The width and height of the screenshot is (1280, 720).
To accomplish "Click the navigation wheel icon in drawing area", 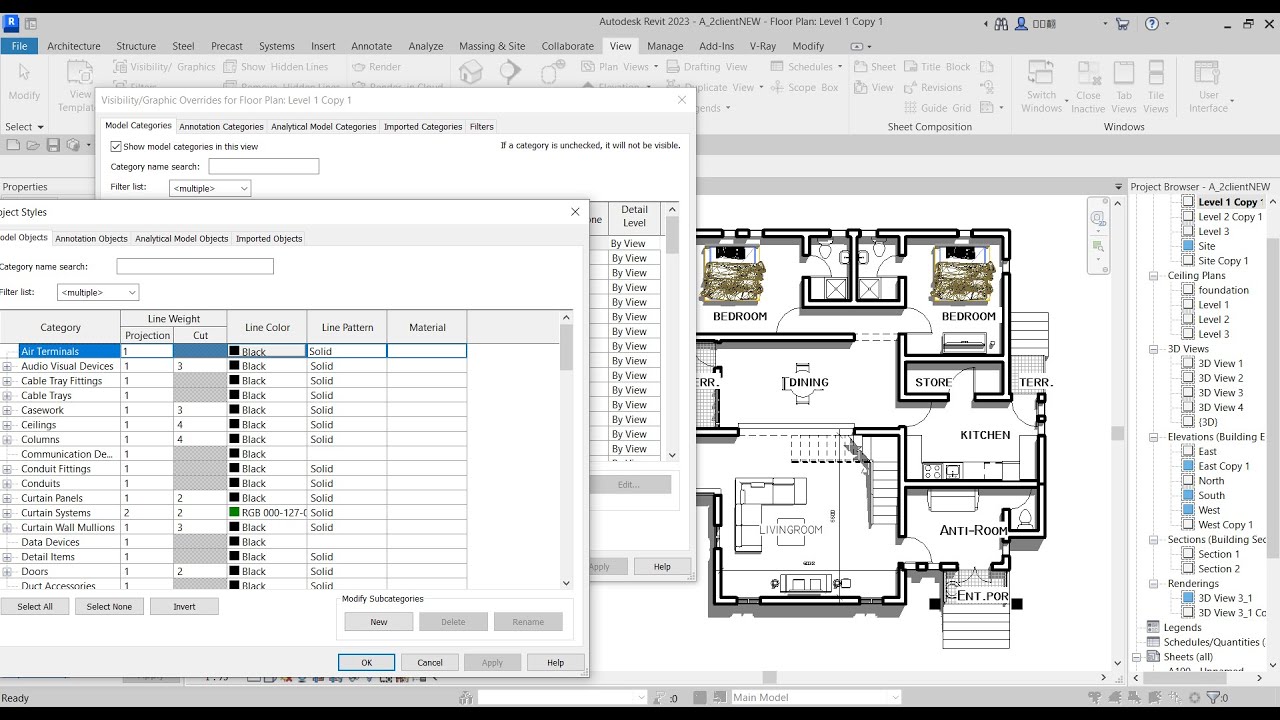I will pos(1098,219).
